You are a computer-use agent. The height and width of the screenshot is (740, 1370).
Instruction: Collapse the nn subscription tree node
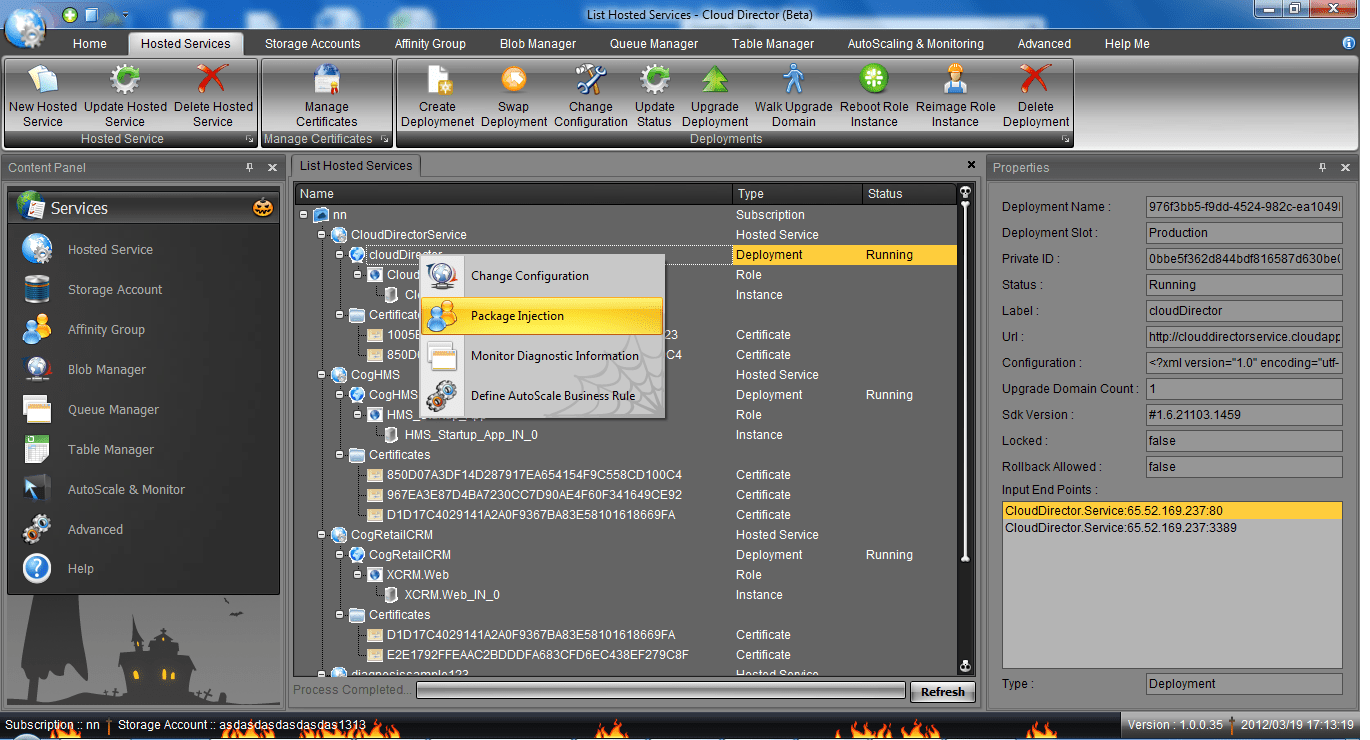point(304,215)
